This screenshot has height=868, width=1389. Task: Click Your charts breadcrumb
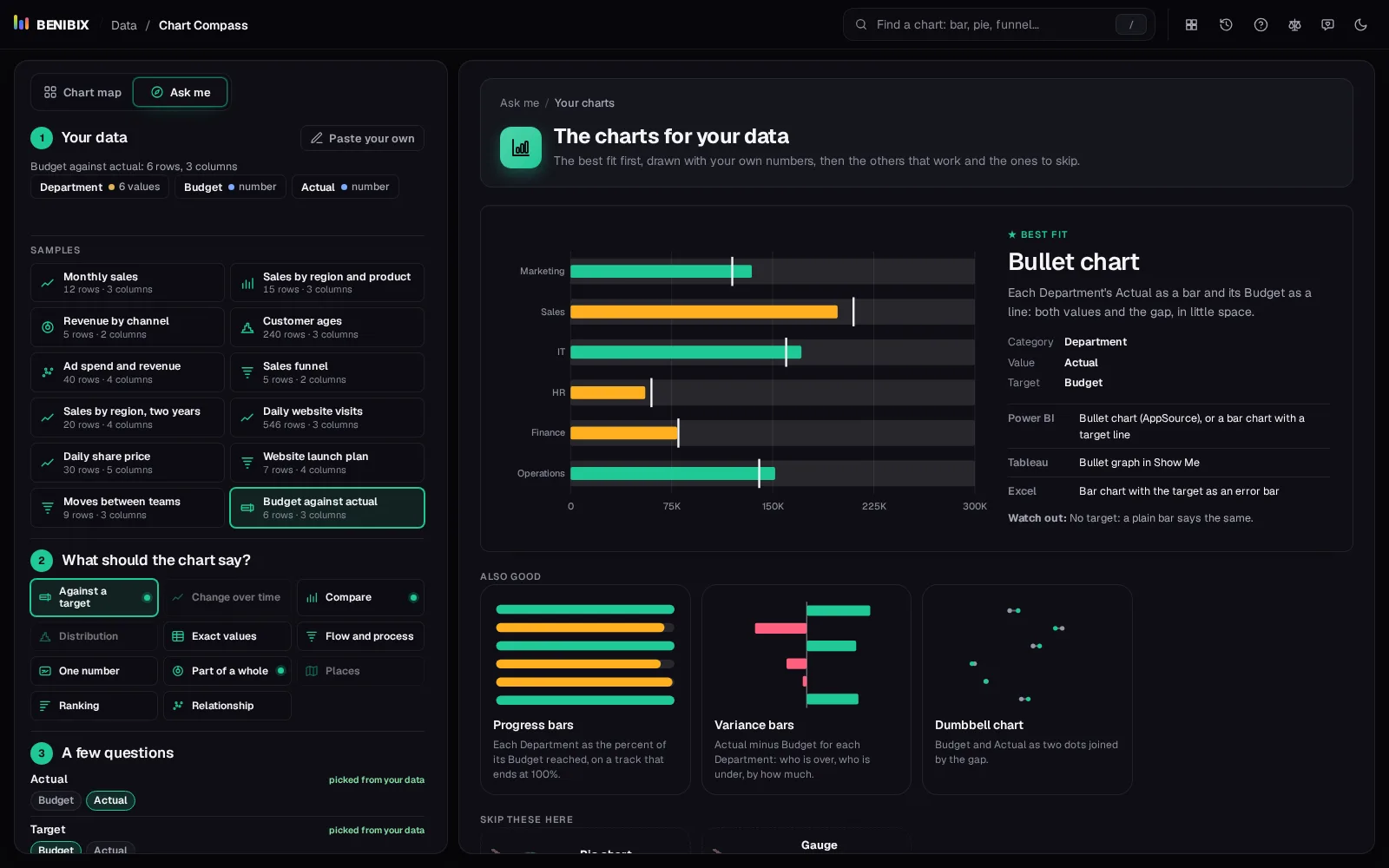click(584, 102)
